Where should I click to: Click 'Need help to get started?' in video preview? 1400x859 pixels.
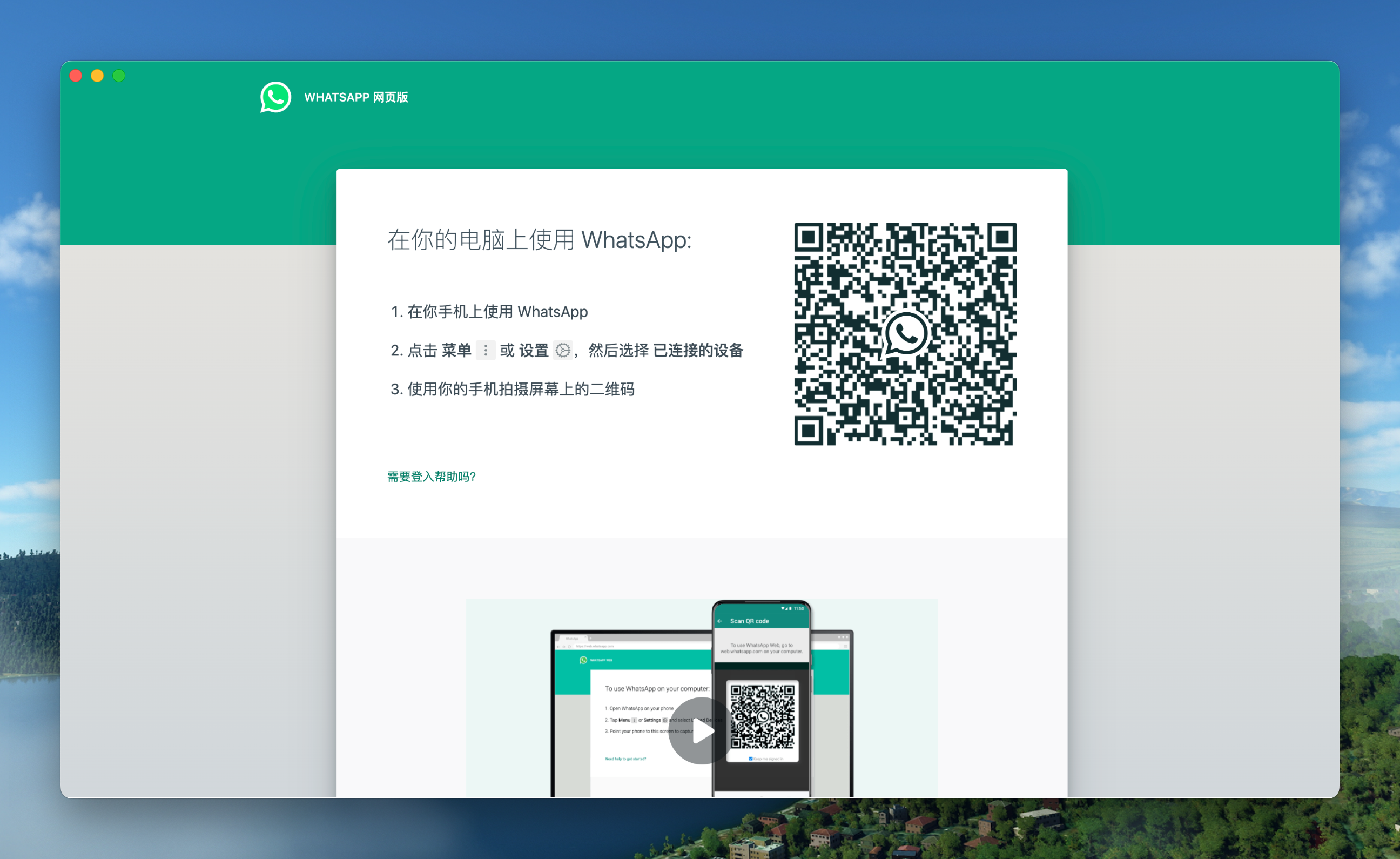click(x=625, y=759)
